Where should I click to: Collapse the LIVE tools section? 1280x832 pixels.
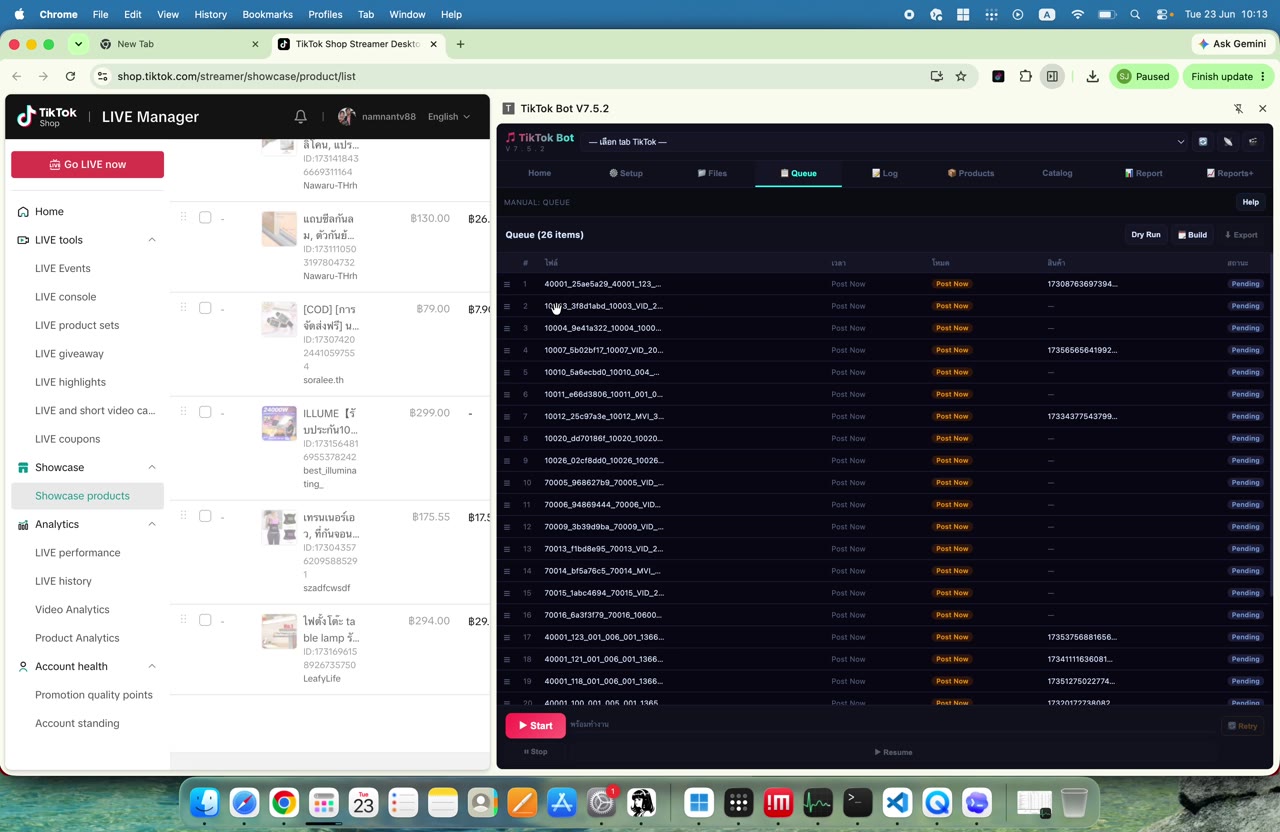(152, 240)
